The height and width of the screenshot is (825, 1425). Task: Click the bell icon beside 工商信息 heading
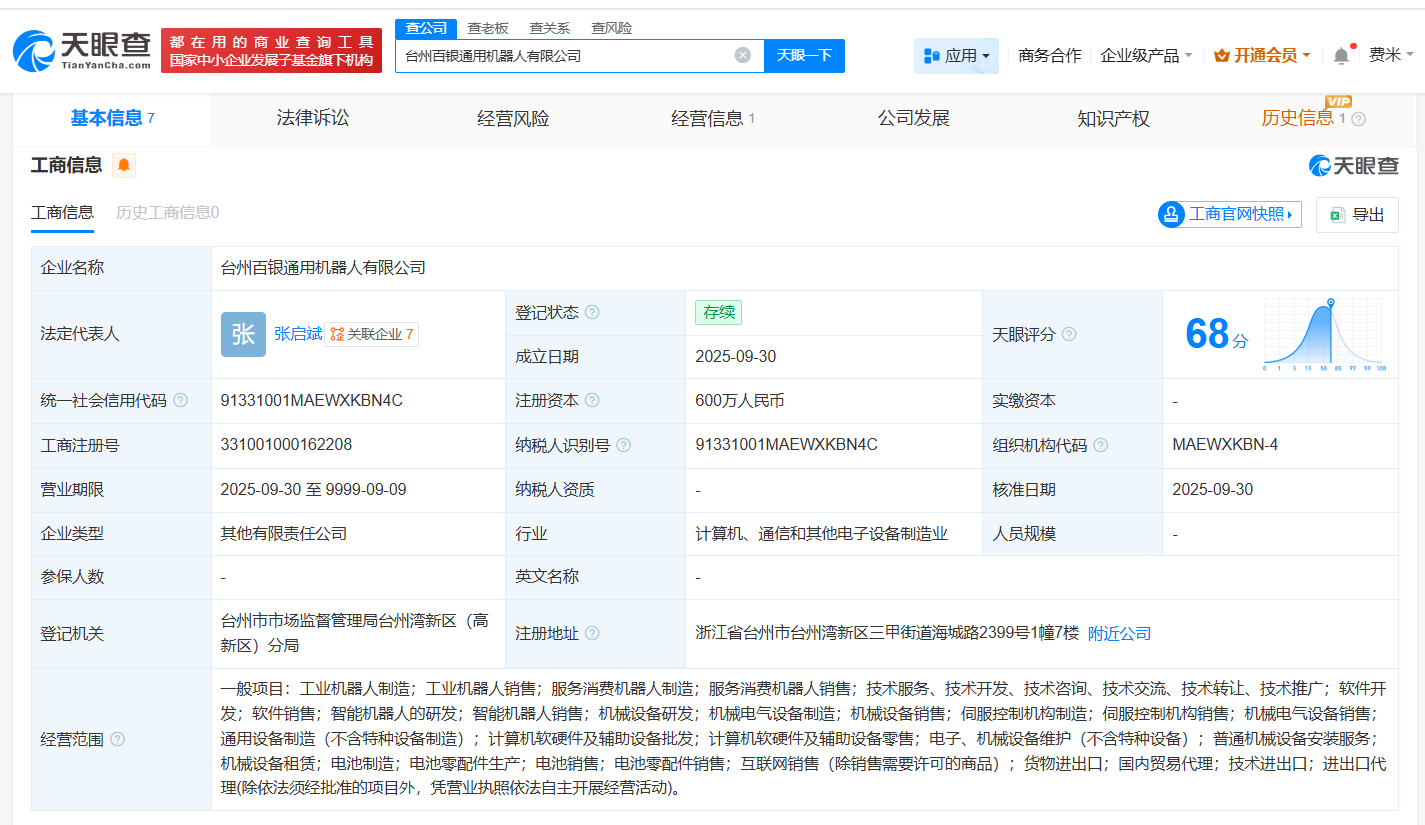click(123, 165)
